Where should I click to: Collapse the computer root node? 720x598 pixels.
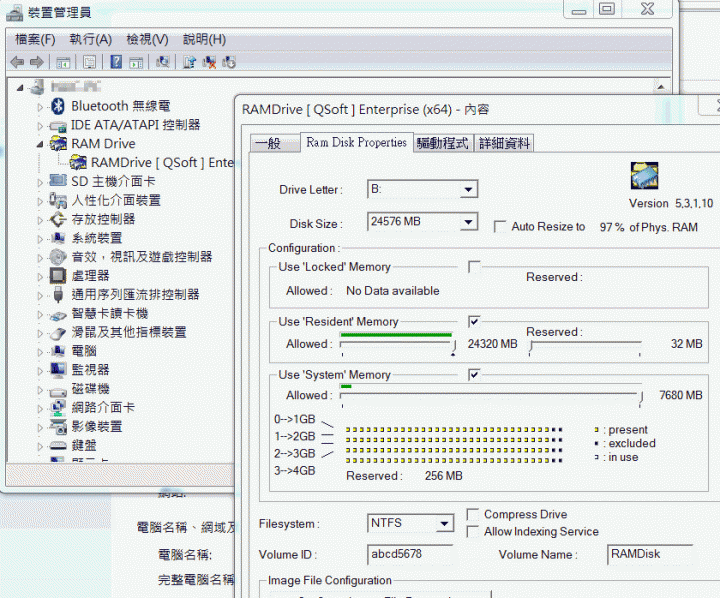tap(20, 88)
